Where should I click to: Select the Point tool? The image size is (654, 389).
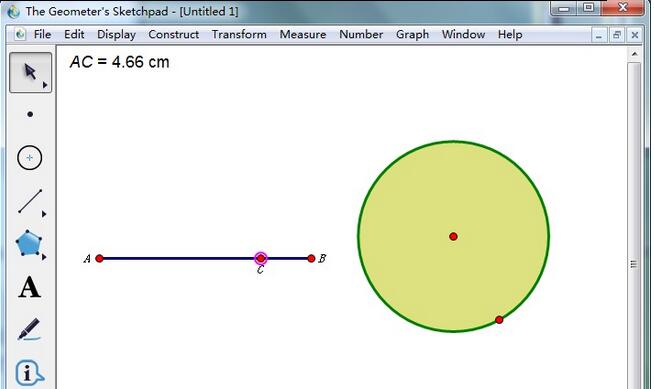[30, 114]
